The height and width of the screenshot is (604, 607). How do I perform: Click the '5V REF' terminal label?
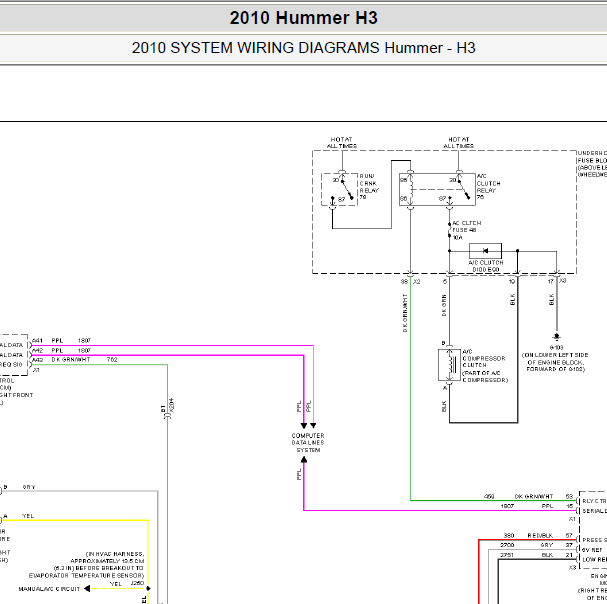(592, 550)
